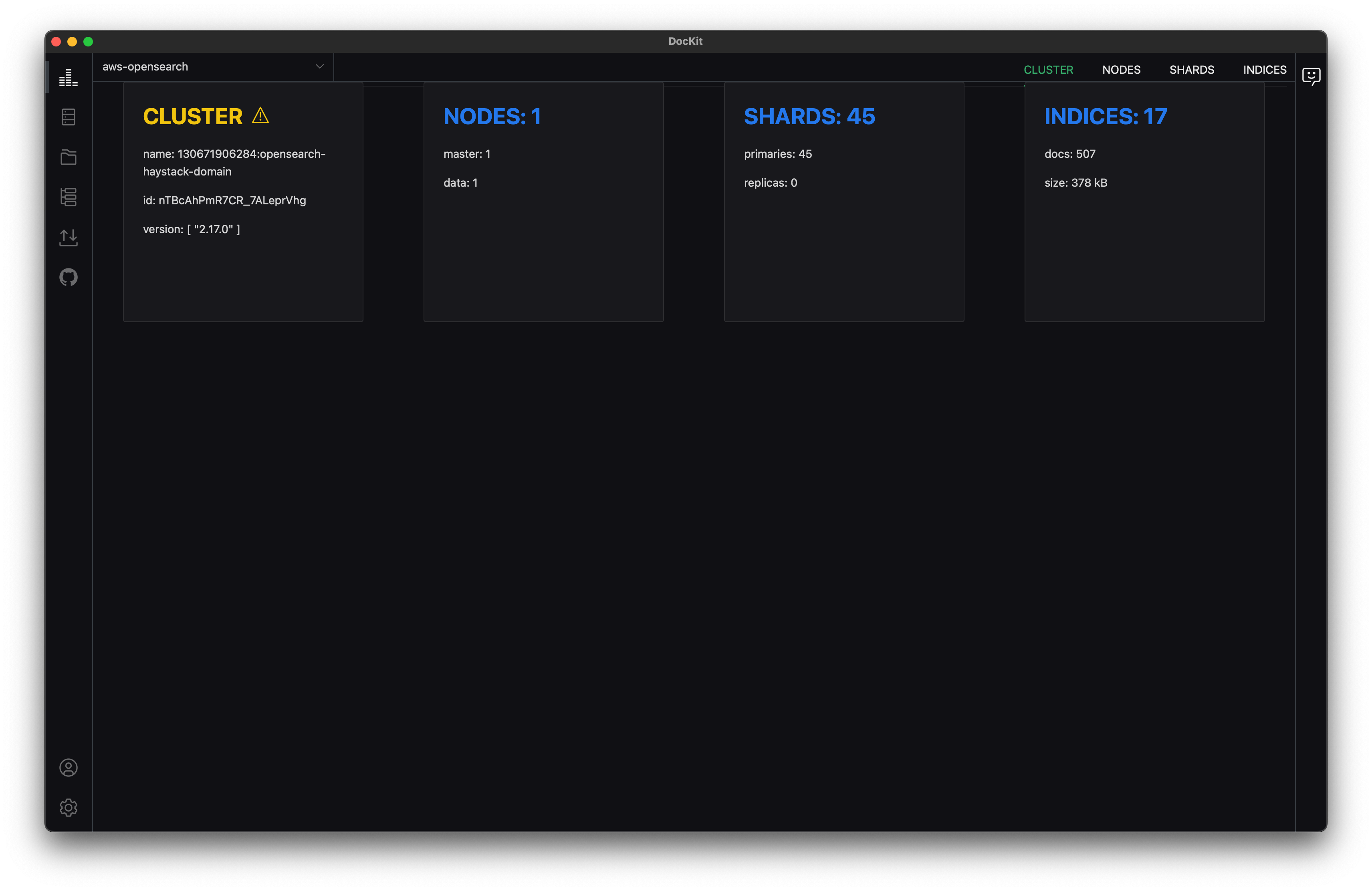Viewport: 1372px width, 891px height.
Task: Open the file folder sidebar icon
Action: tap(68, 157)
